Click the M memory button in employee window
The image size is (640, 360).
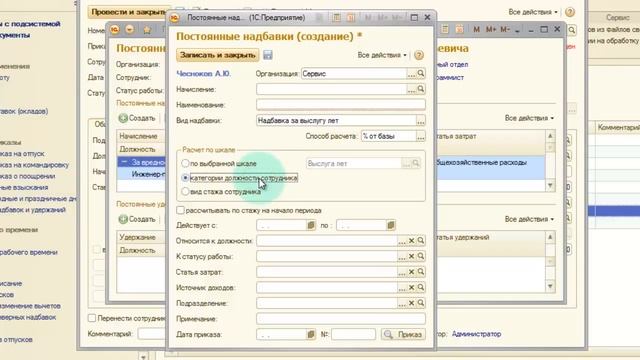(x=476, y=29)
